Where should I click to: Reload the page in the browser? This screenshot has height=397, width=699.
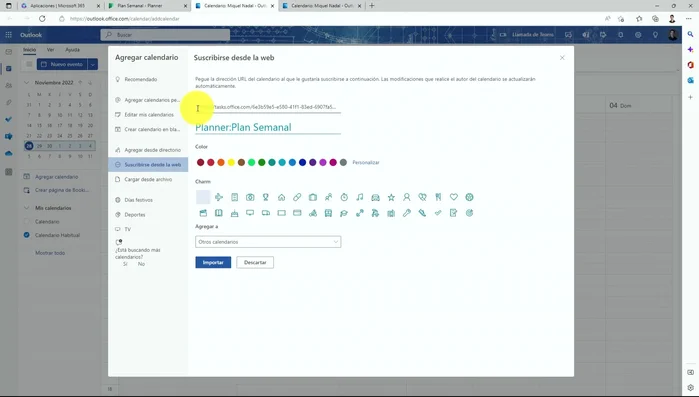tap(42, 19)
